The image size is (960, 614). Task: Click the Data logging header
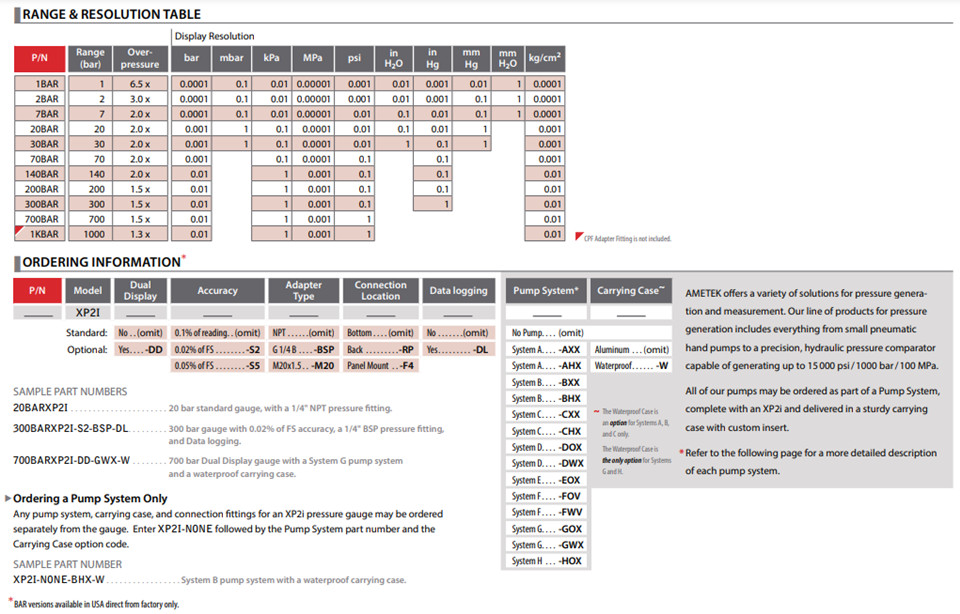point(458,291)
